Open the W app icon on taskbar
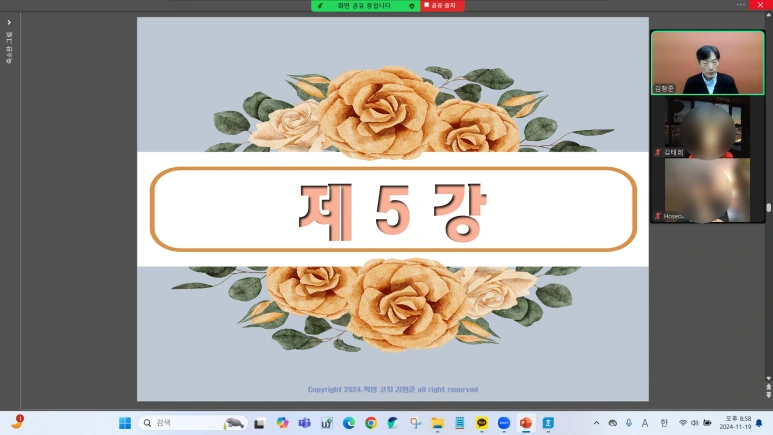The image size is (773, 435). pos(326,423)
